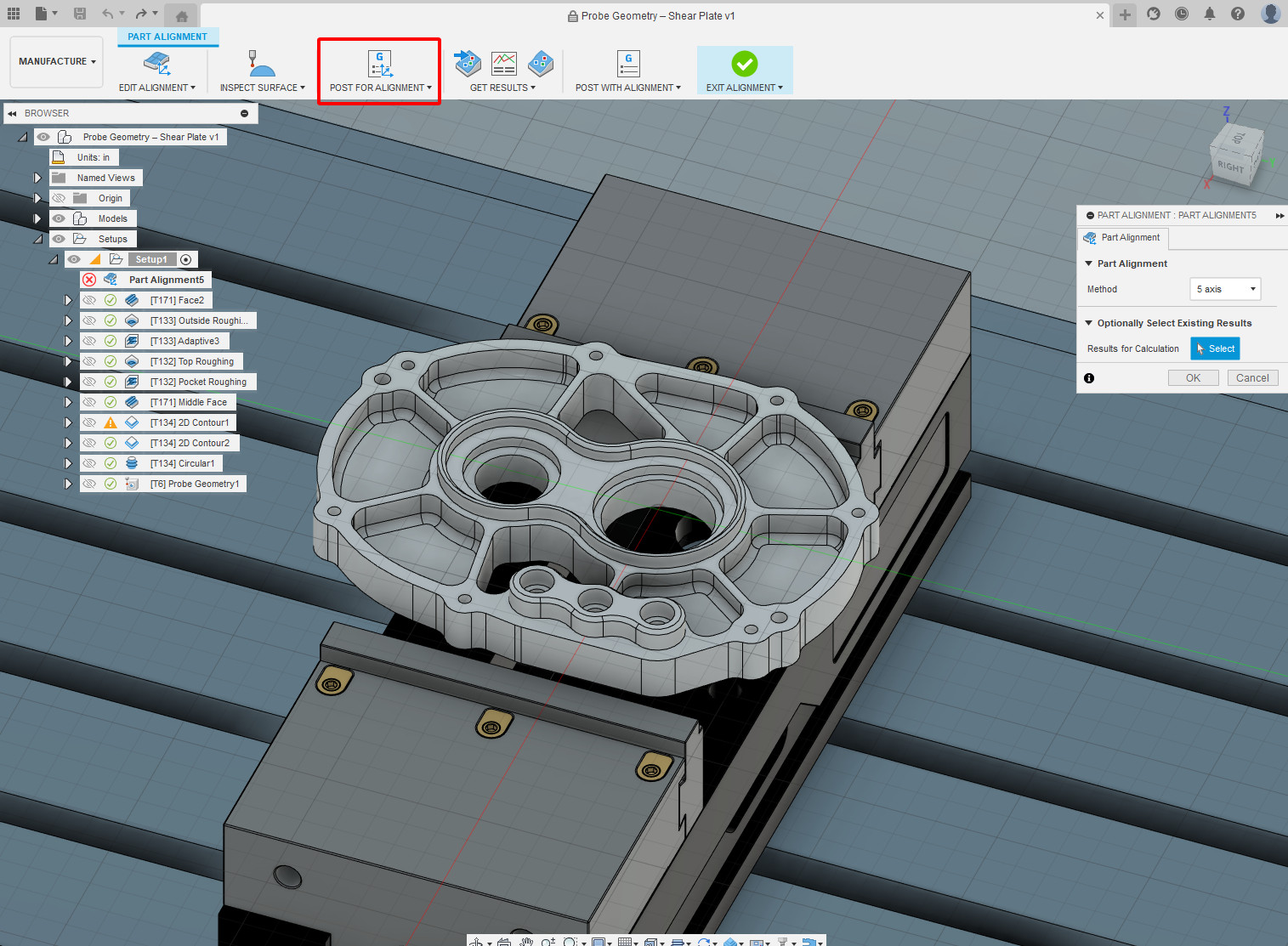Show the [T171] Face2 operation toolpath

pos(89,300)
